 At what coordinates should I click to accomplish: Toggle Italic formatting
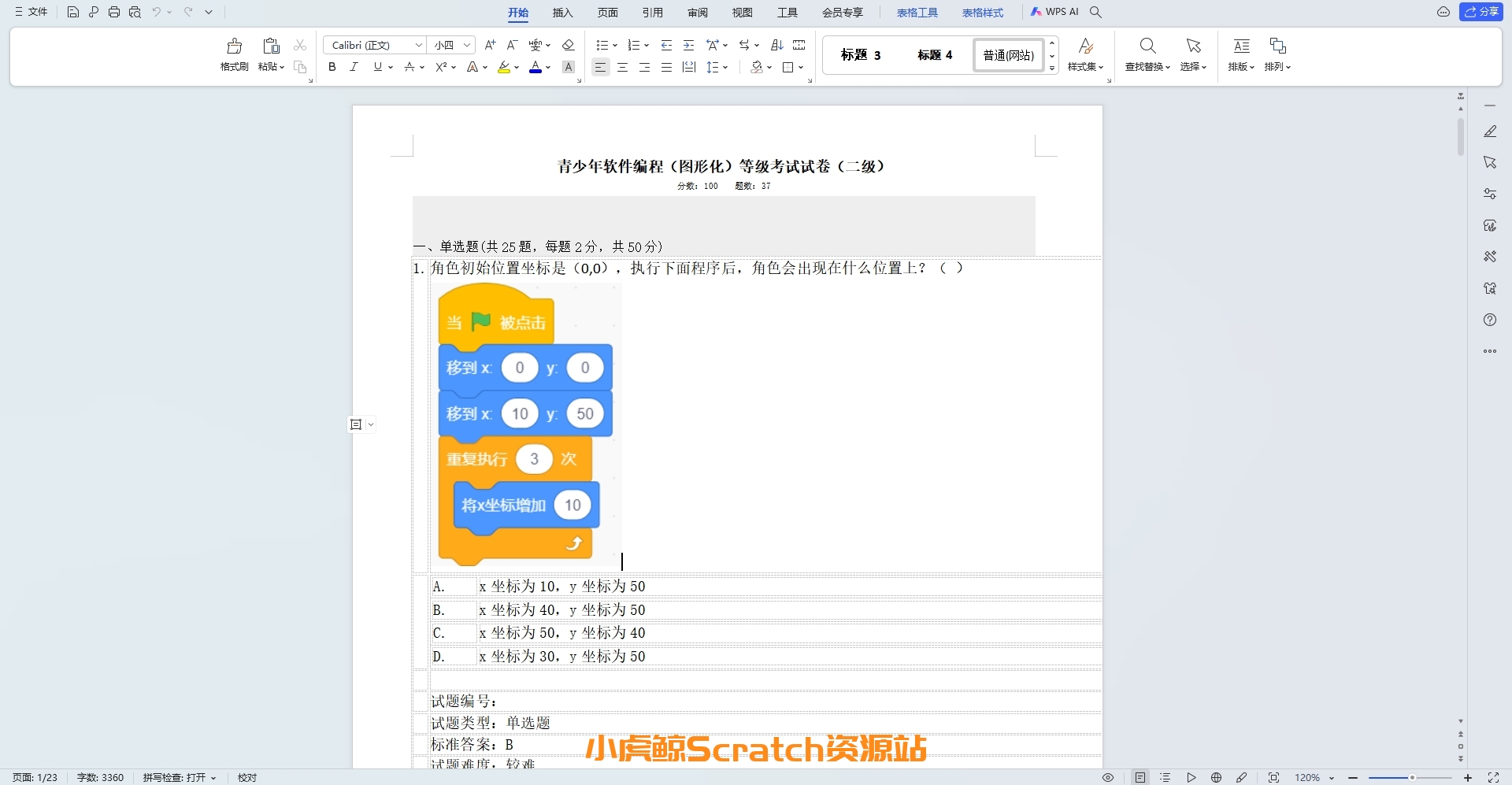[354, 67]
